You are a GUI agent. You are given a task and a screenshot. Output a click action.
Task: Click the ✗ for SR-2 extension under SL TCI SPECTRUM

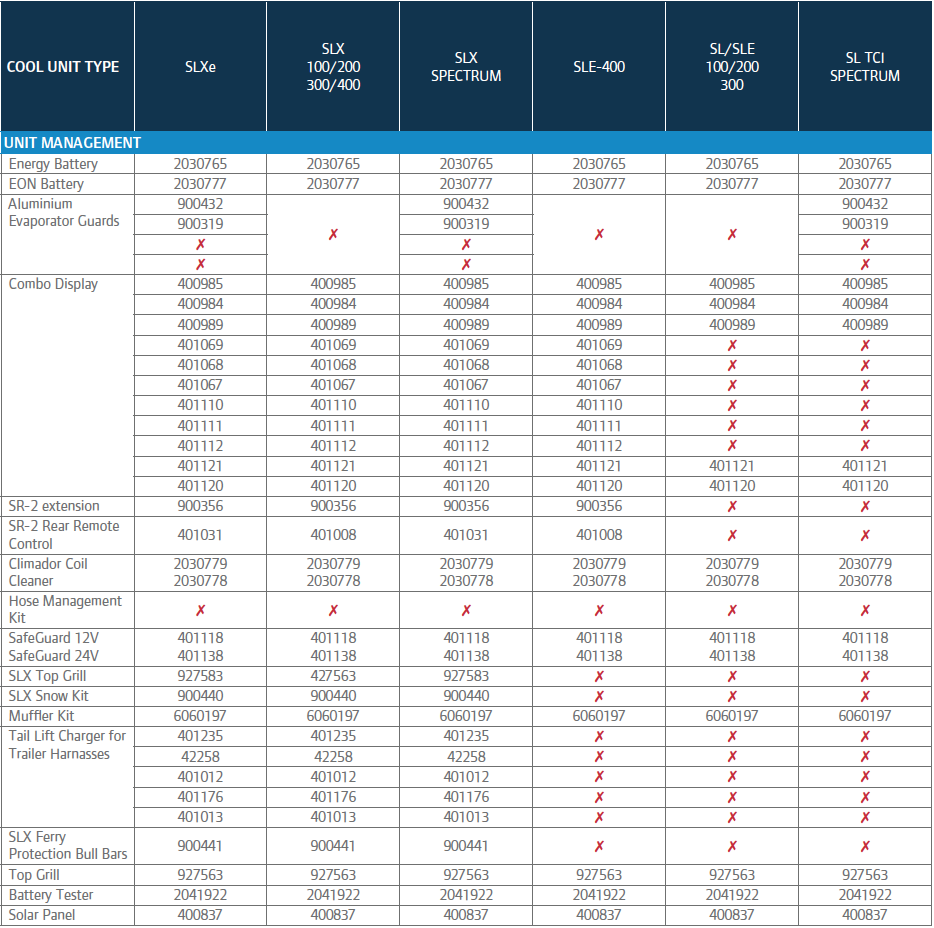[x=864, y=506]
